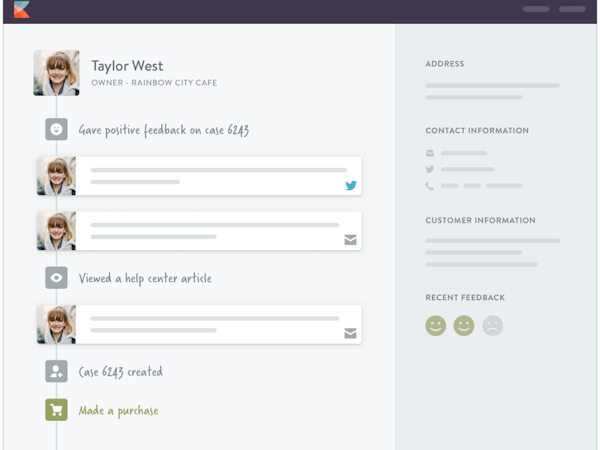Click the green shopping cart icon
This screenshot has width=600, height=450.
click(x=56, y=410)
